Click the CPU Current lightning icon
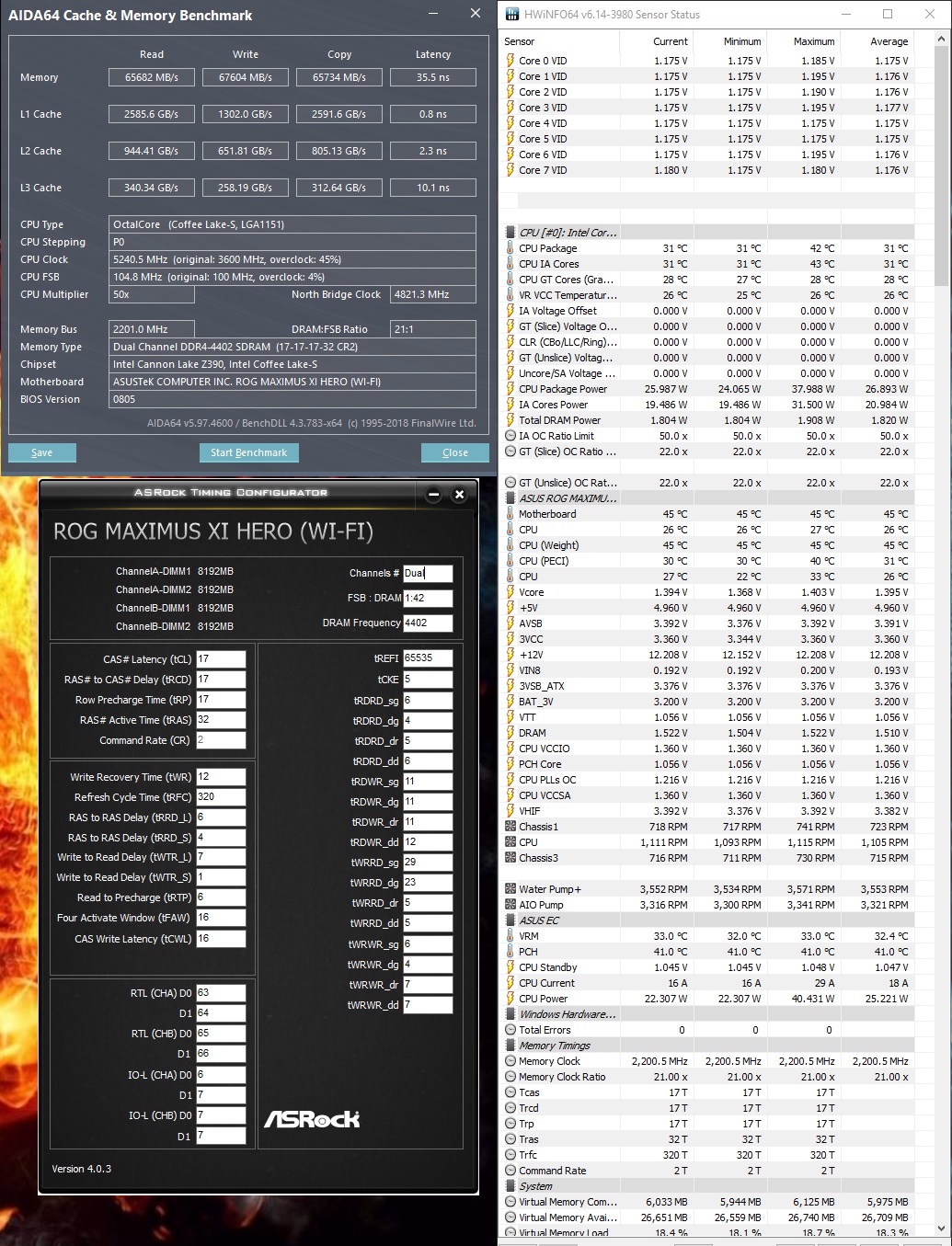952x1246 pixels. (x=510, y=983)
